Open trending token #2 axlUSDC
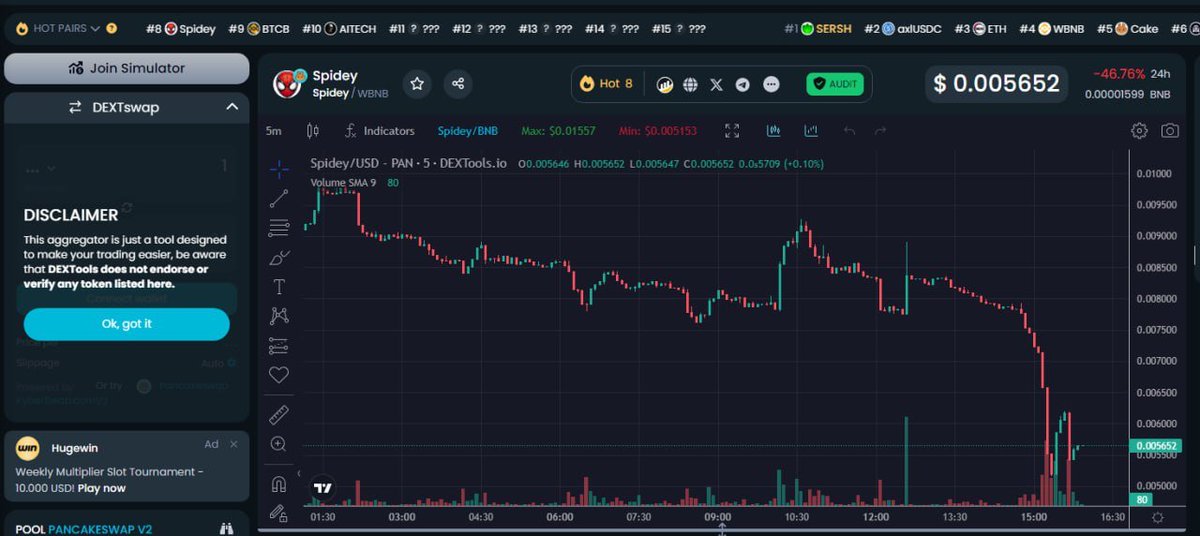 (903, 28)
